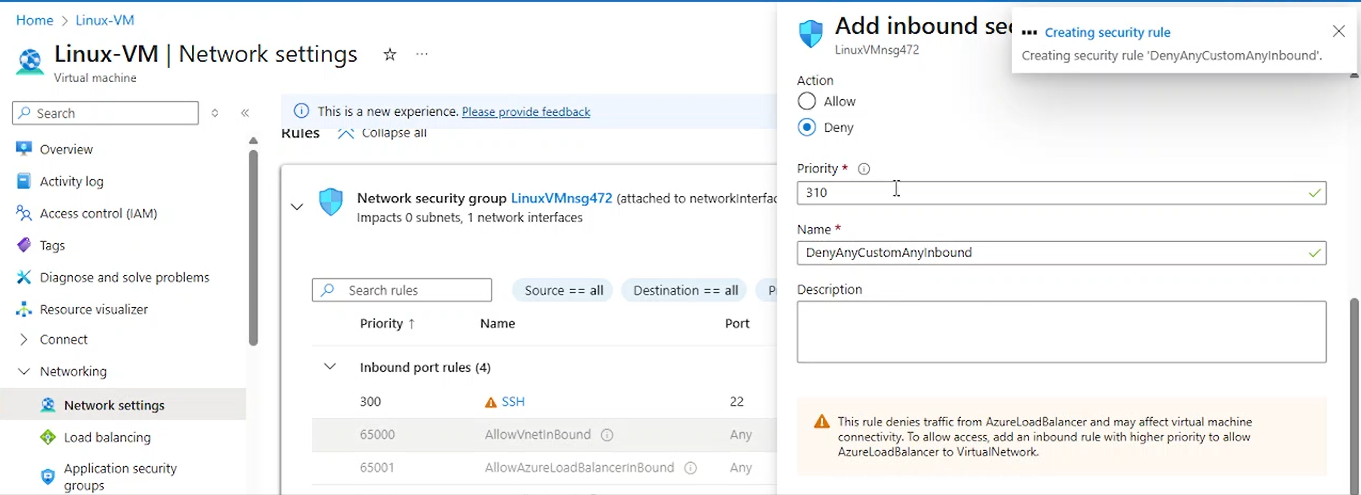Screen dimensions: 1361x495
Task: Click the Name column header
Action: [497, 324]
